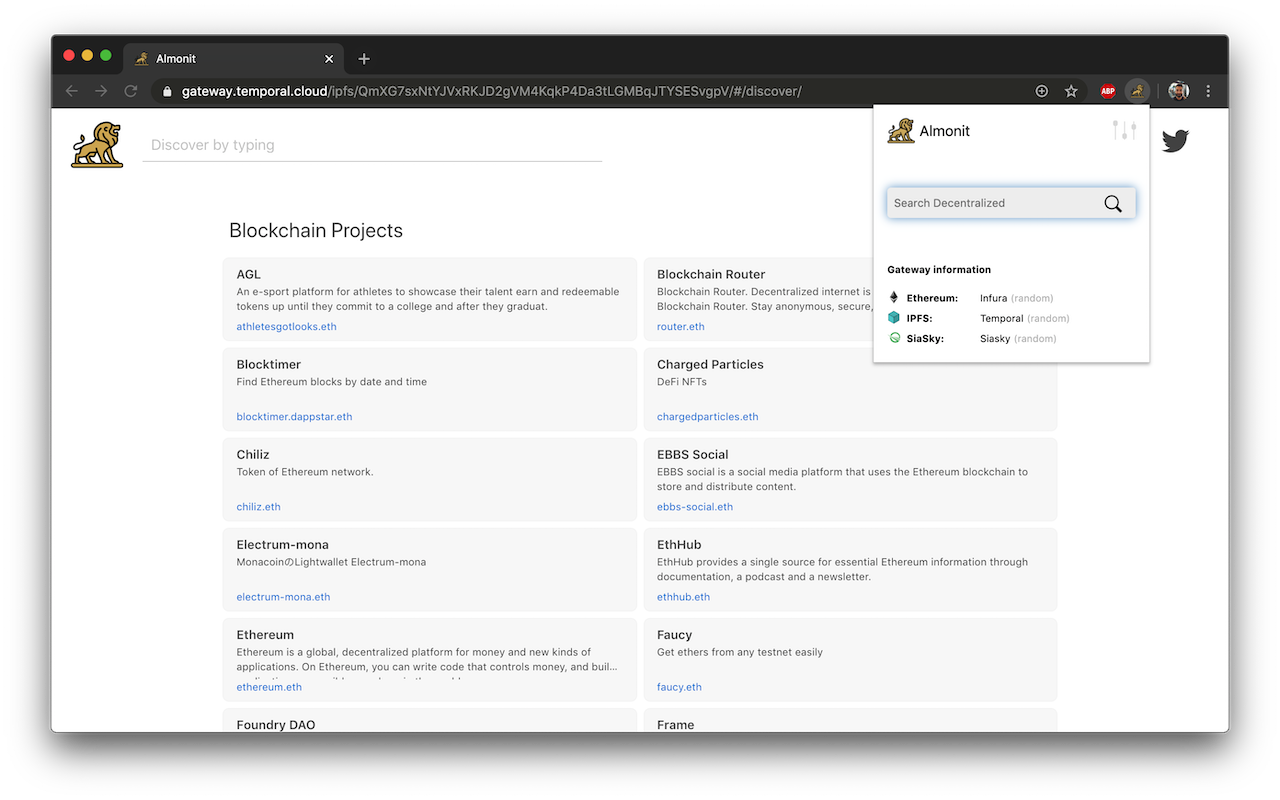This screenshot has height=800, width=1280.
Task: Click the Charged Particles title
Action: pyautogui.click(x=710, y=364)
